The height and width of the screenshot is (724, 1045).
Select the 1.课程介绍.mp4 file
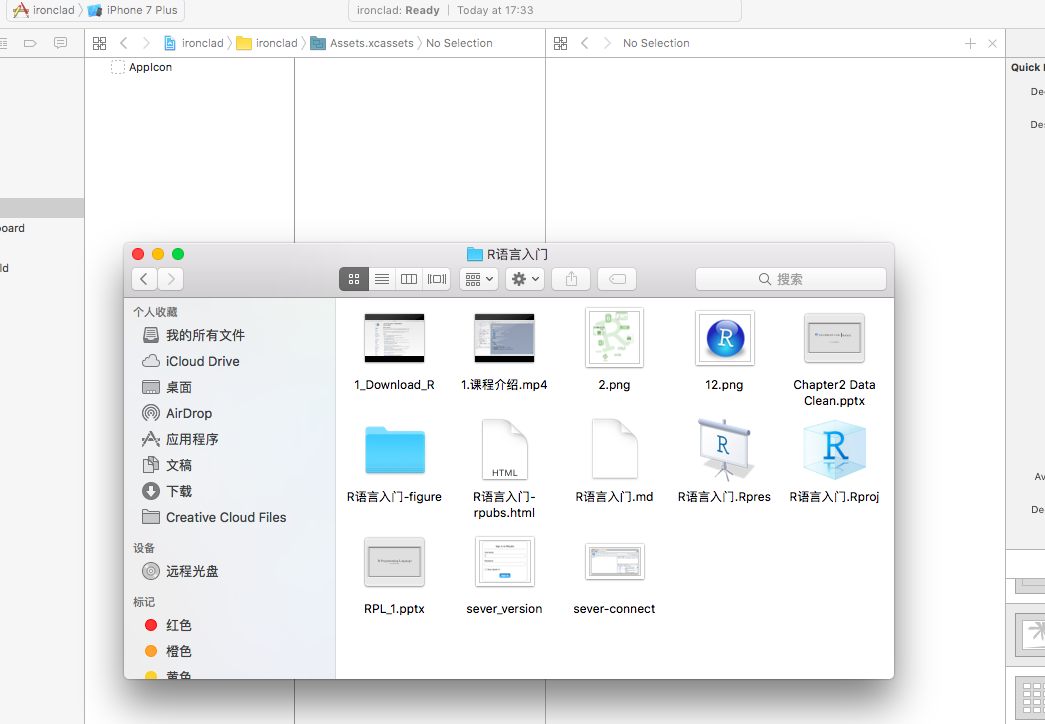[505, 338]
